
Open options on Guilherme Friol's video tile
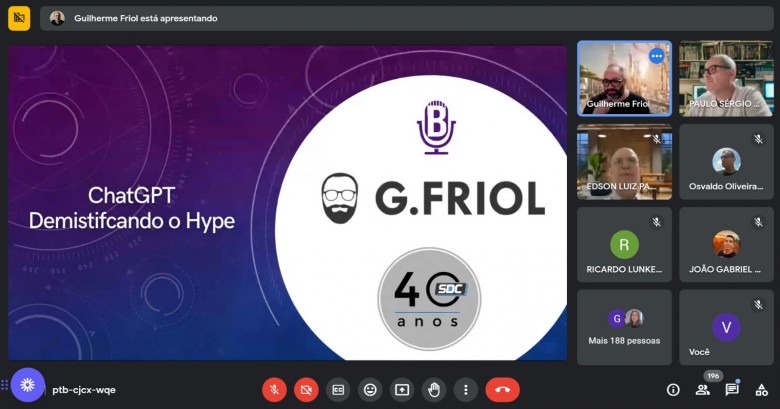point(657,56)
